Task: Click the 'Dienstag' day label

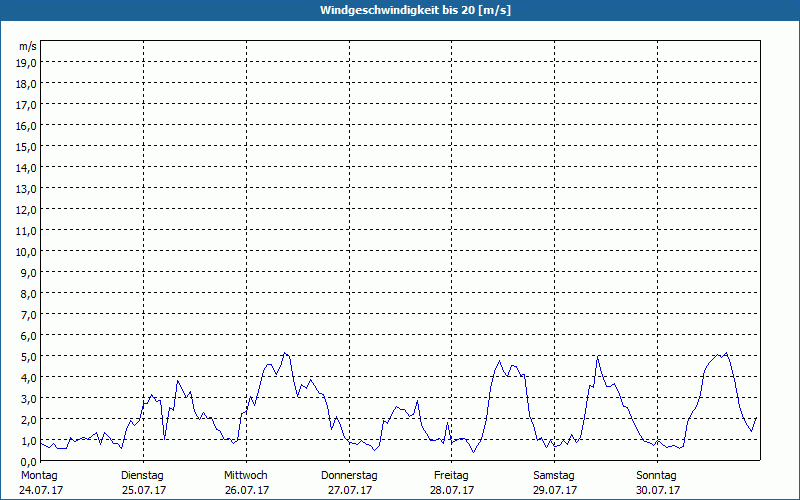Action: pos(142,476)
